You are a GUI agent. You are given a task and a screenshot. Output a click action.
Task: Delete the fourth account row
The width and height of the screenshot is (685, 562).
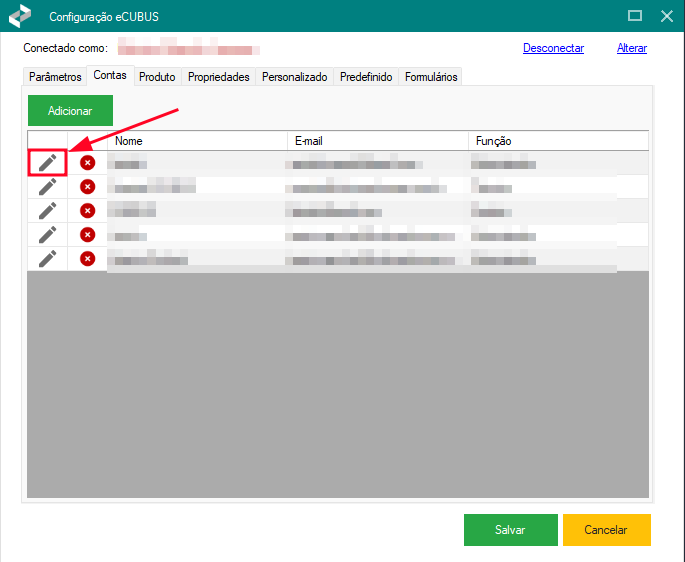pos(87,234)
